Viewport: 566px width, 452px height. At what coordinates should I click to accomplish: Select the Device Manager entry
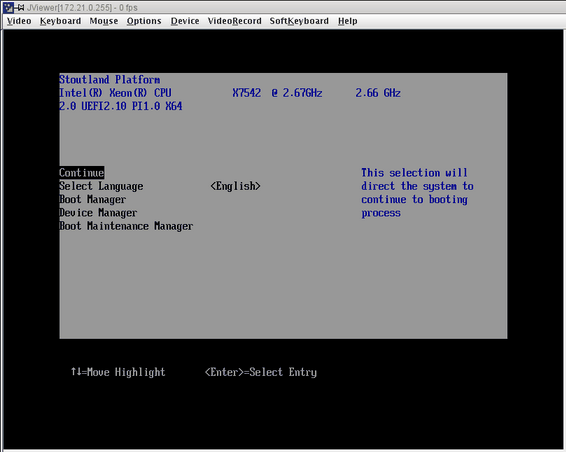(x=98, y=213)
